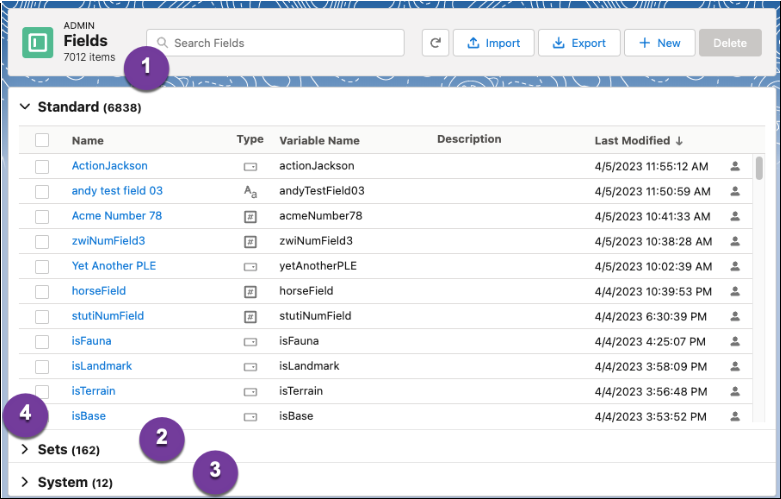Screen dimensions: 781x499
Task: Open the isBase field link
Action: 89,416
